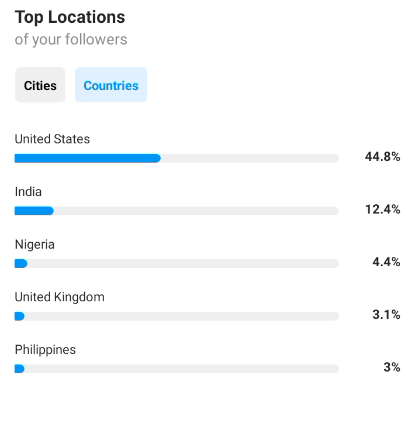Image resolution: width=418 pixels, height=434 pixels.
Task: Select the United States label
Action: click(x=52, y=139)
